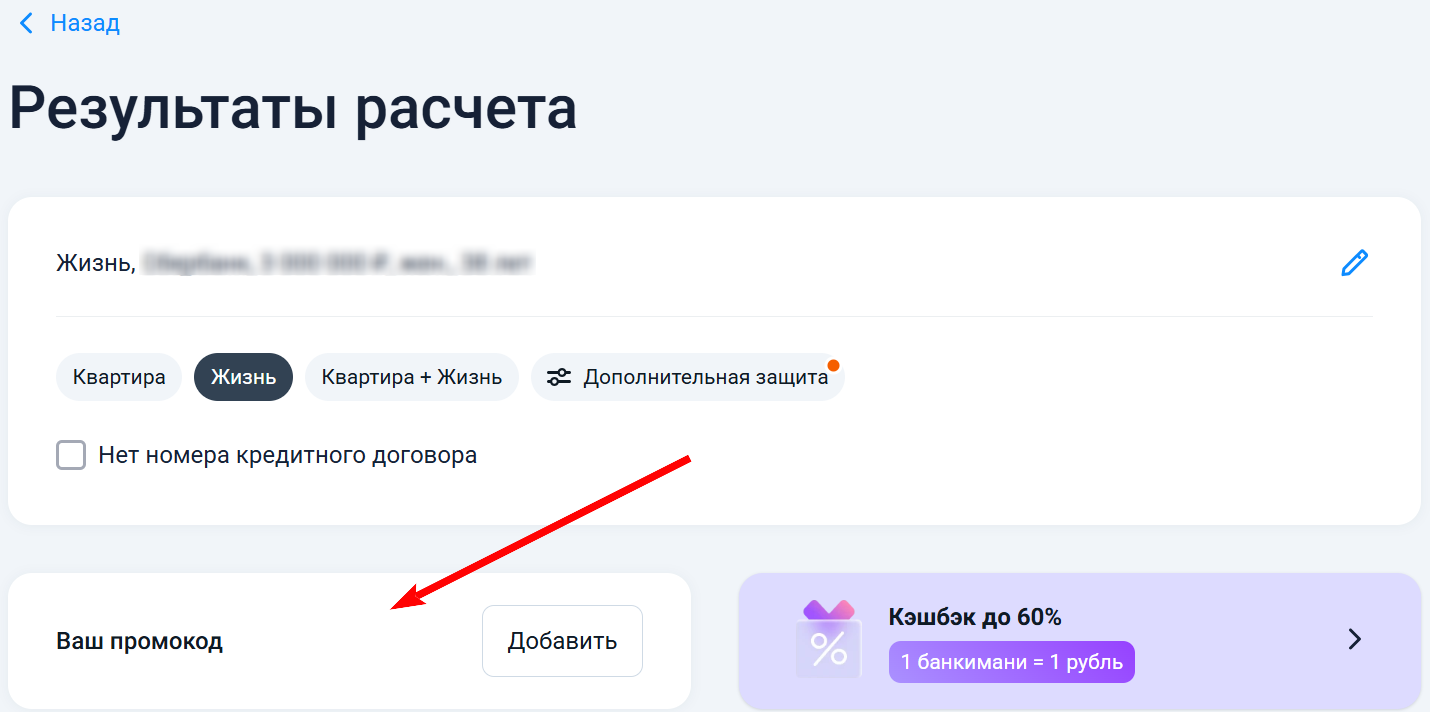Switch to the Квартира + Жизнь tab
Screen dimensions: 1430x712
[x=411, y=377]
